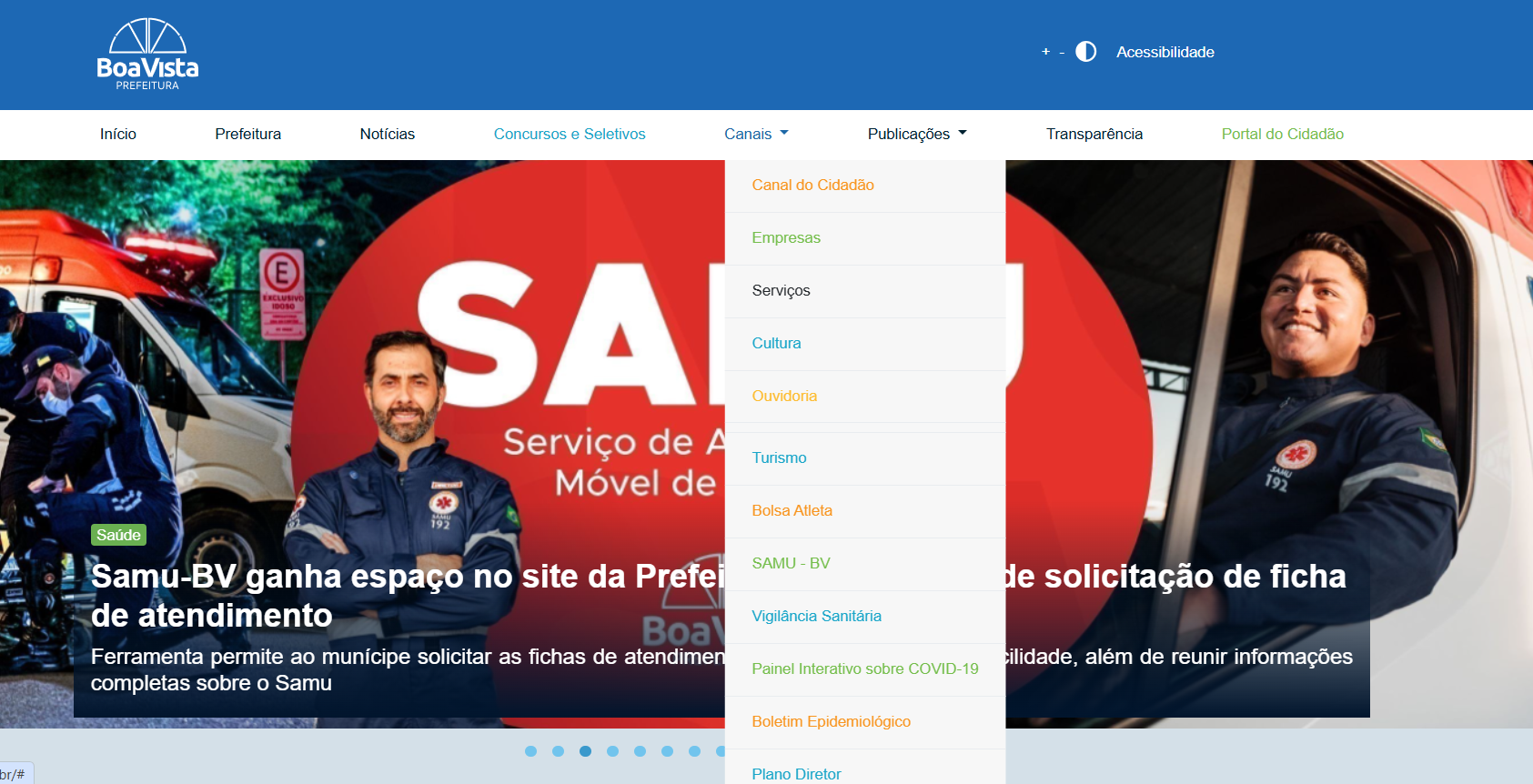Toggle the high contrast mode icon
1533x784 pixels.
1085,52
